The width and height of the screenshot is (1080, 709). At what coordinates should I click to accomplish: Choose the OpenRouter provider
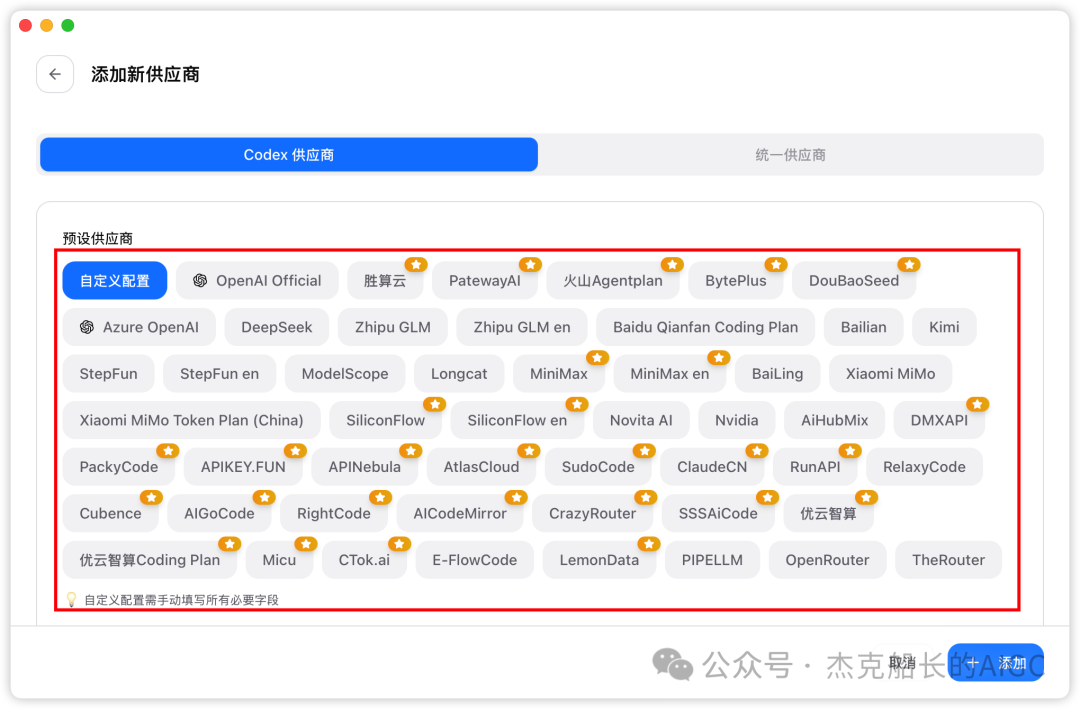click(x=827, y=560)
